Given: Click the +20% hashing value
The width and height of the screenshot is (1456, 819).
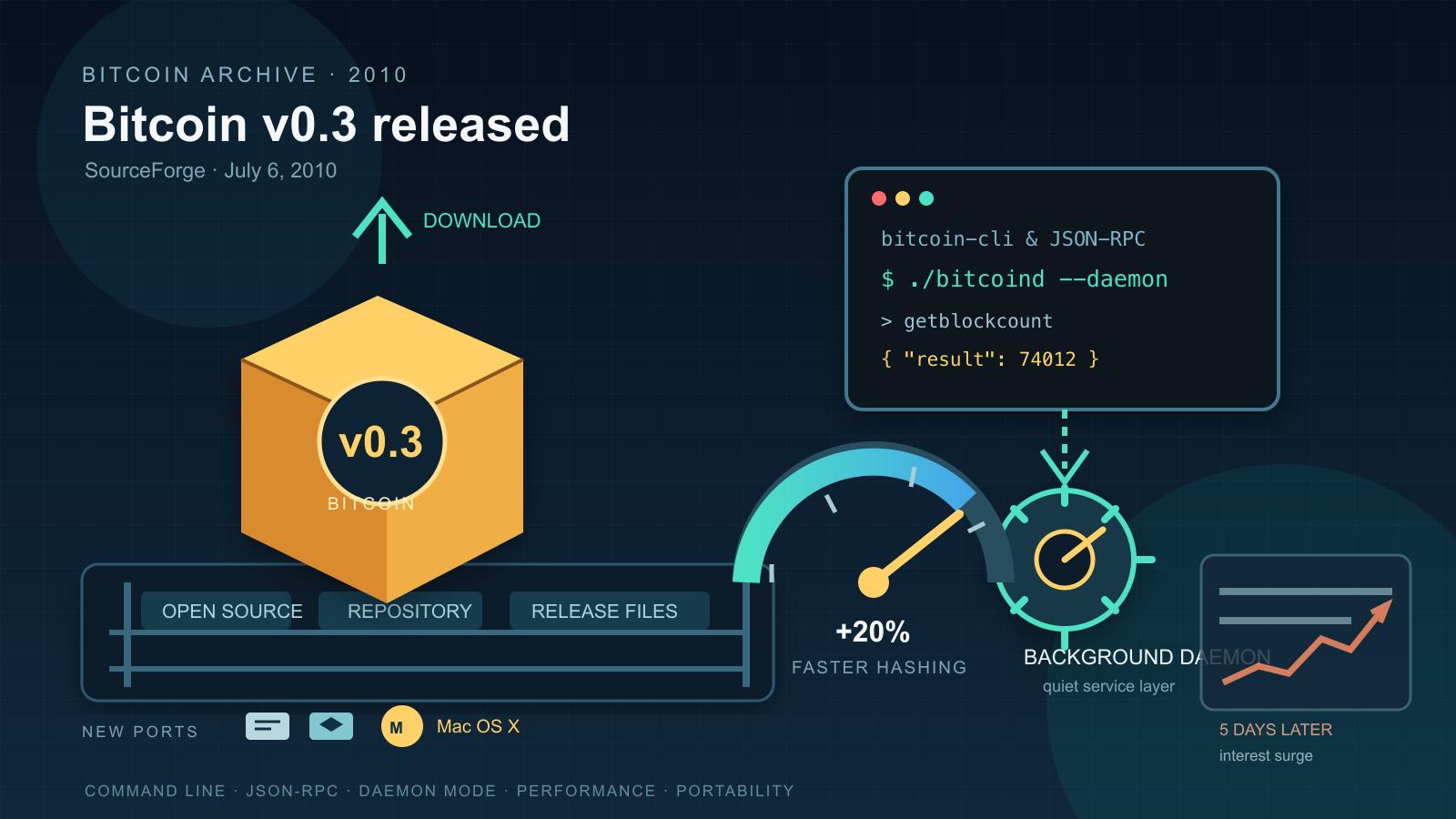Looking at the screenshot, I should point(873,632).
